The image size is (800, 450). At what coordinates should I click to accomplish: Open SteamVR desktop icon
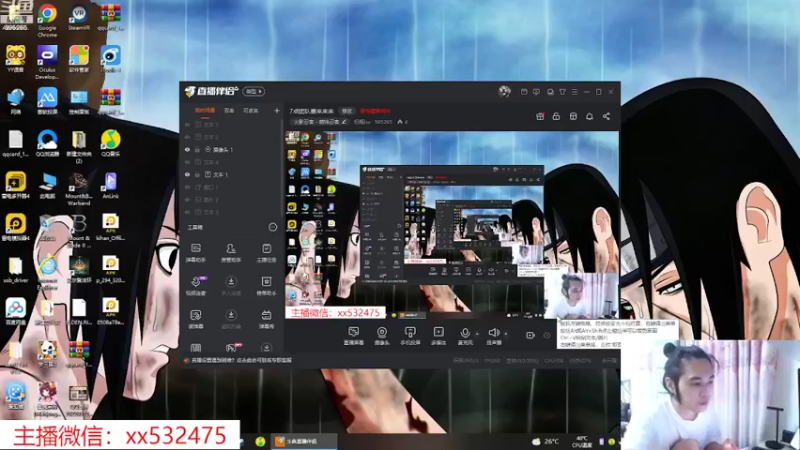click(x=79, y=18)
